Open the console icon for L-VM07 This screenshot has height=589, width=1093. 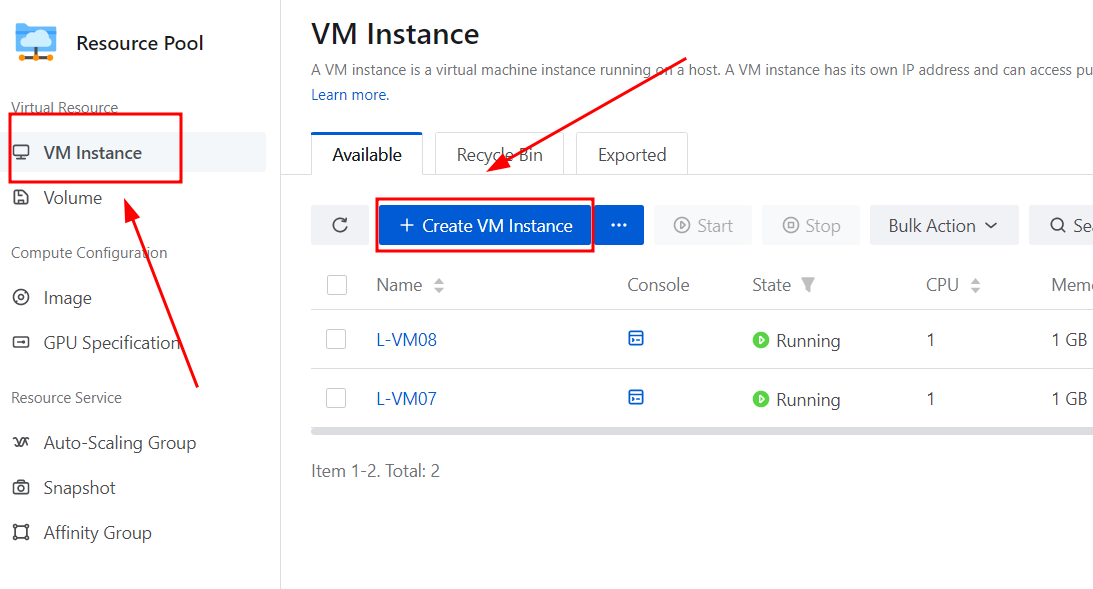point(635,398)
